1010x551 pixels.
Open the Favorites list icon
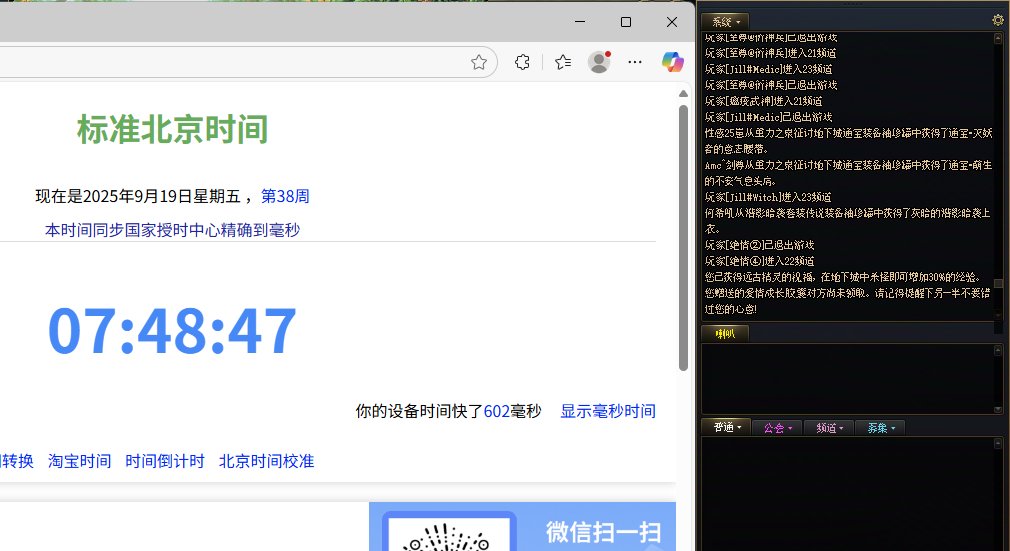(x=563, y=62)
